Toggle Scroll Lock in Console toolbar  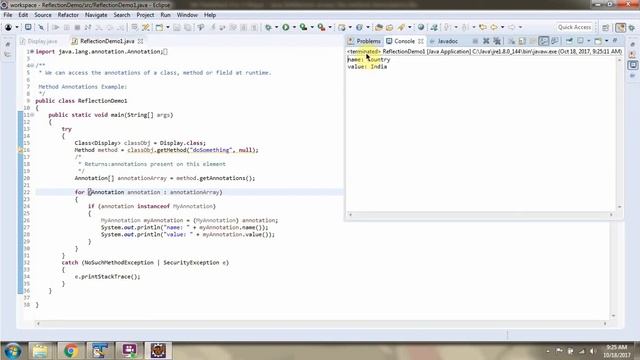[522, 41]
